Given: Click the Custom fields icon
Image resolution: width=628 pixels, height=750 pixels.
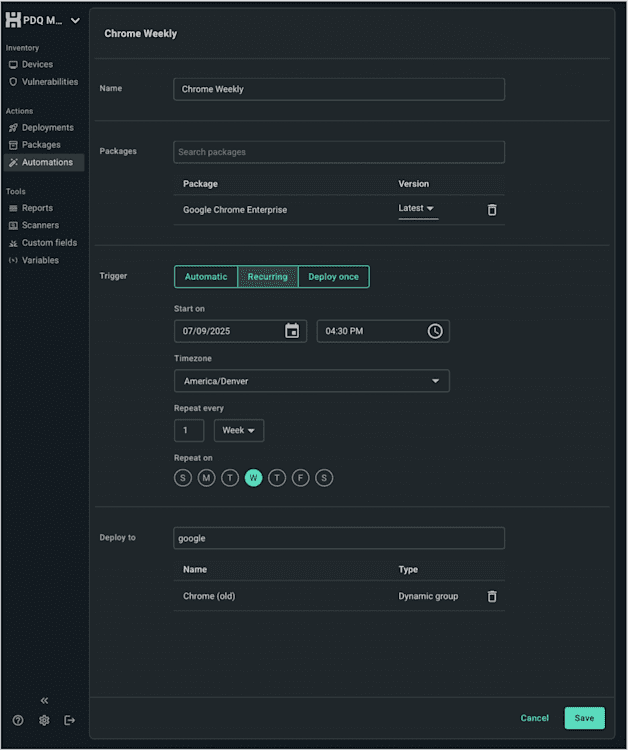Looking at the screenshot, I should click(13, 243).
